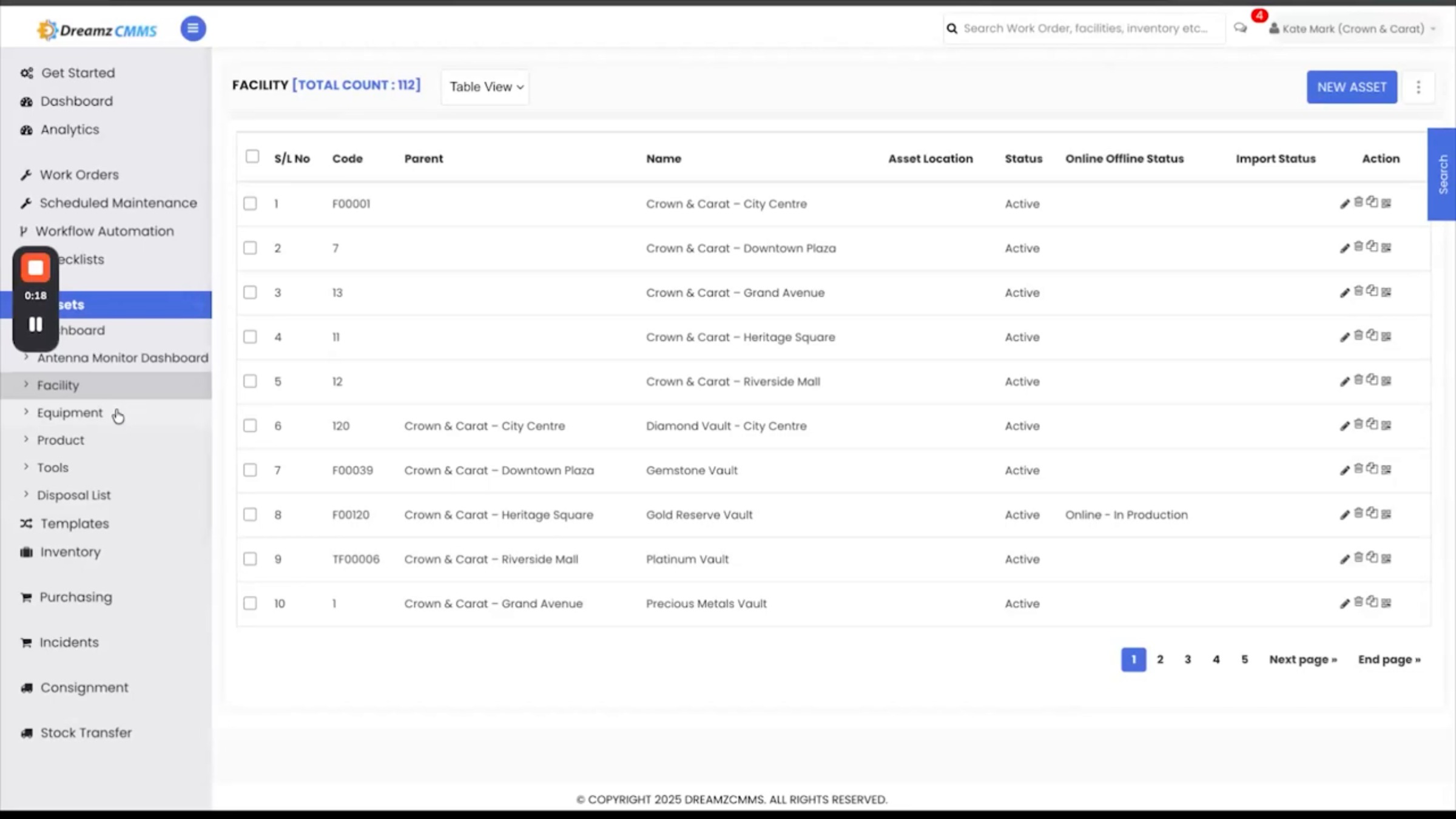Open the Kate Mark user account dropdown
The width and height of the screenshot is (1456, 819).
(x=1352, y=29)
